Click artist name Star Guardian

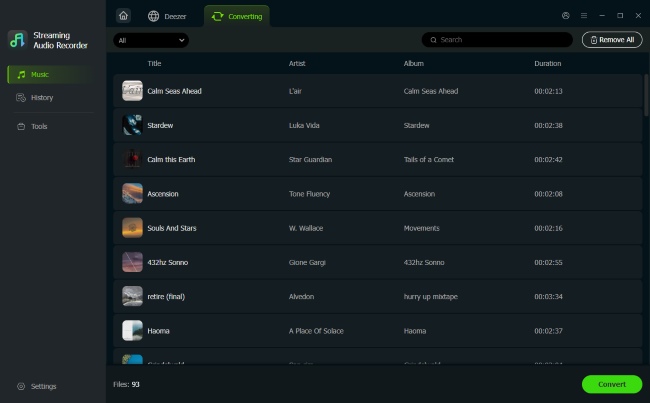tap(310, 160)
